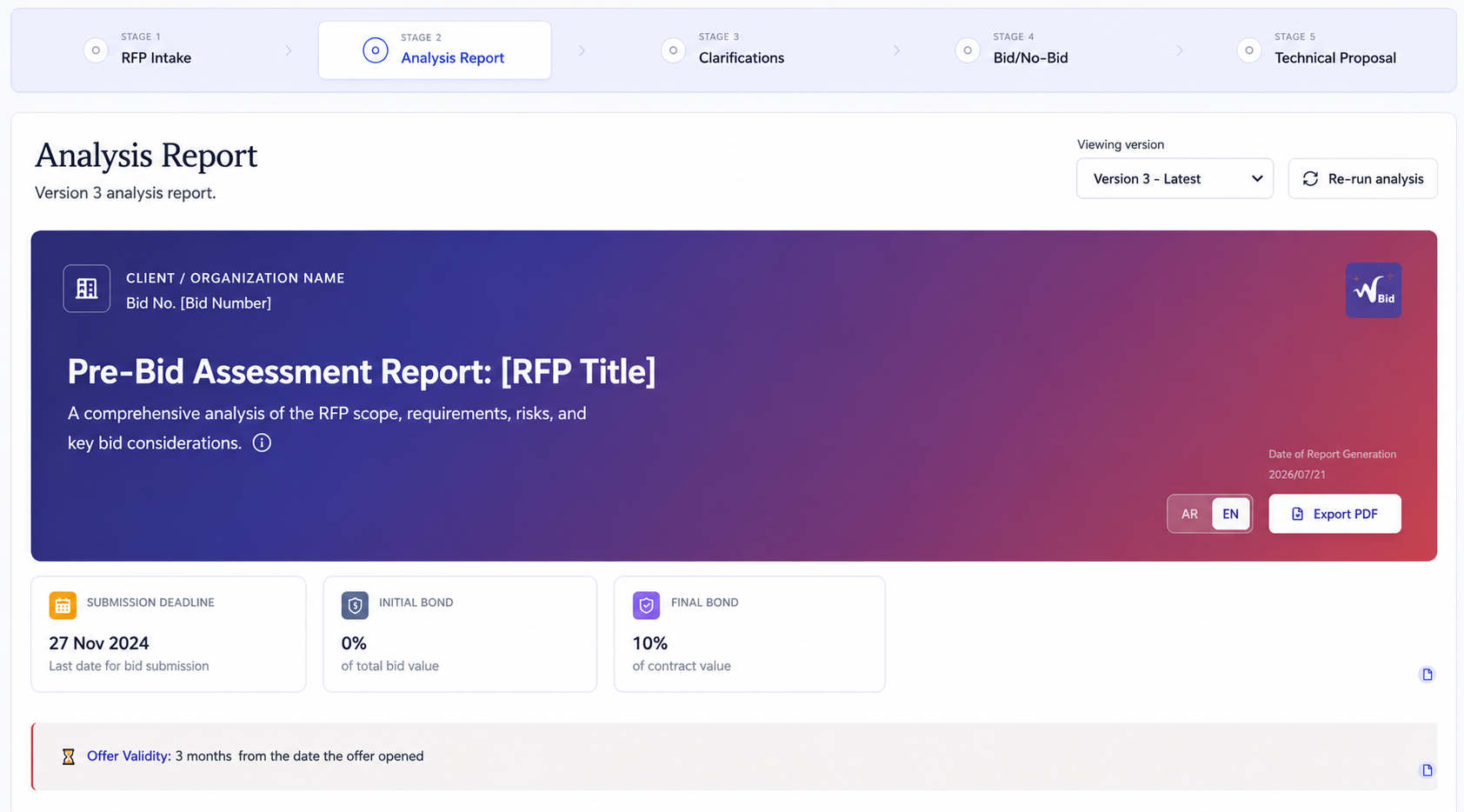Select the Analysis Report stage tab
The image size is (1464, 812).
[x=435, y=50]
